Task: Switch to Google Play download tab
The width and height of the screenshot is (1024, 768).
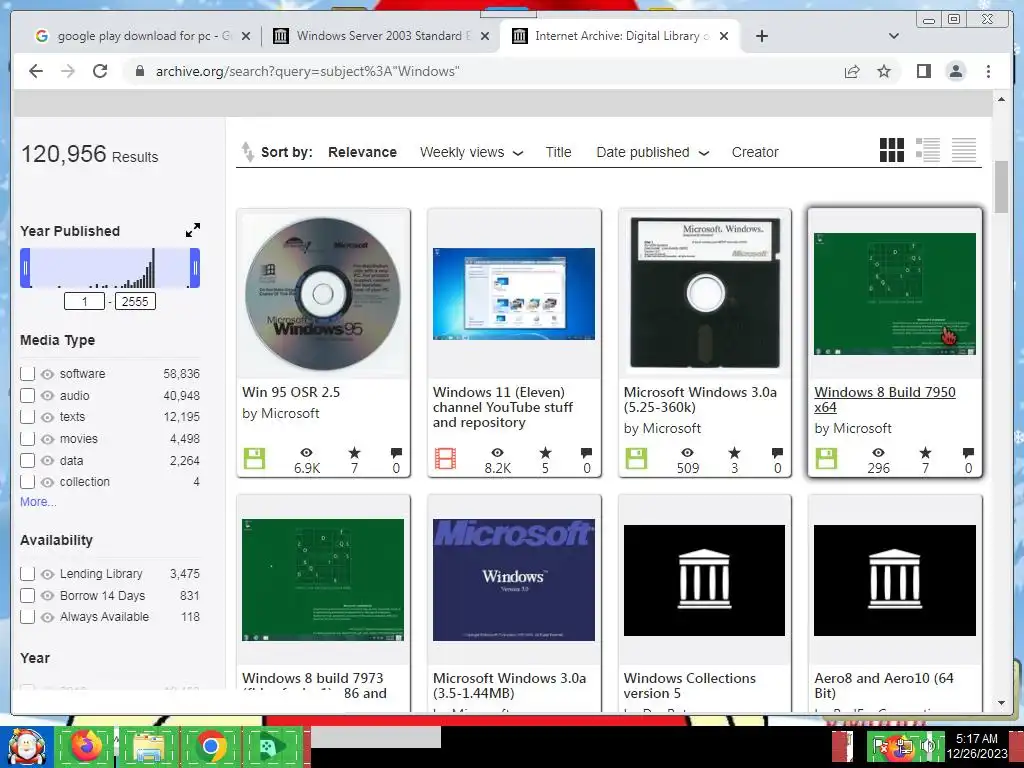Action: point(144,36)
